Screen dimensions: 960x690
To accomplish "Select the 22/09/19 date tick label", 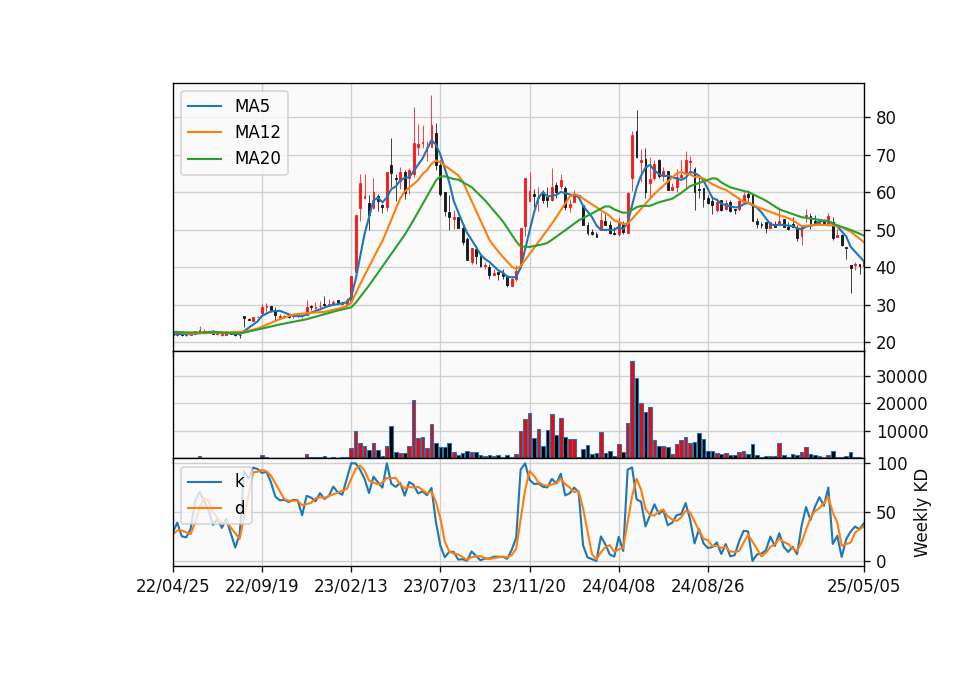I will [262, 587].
